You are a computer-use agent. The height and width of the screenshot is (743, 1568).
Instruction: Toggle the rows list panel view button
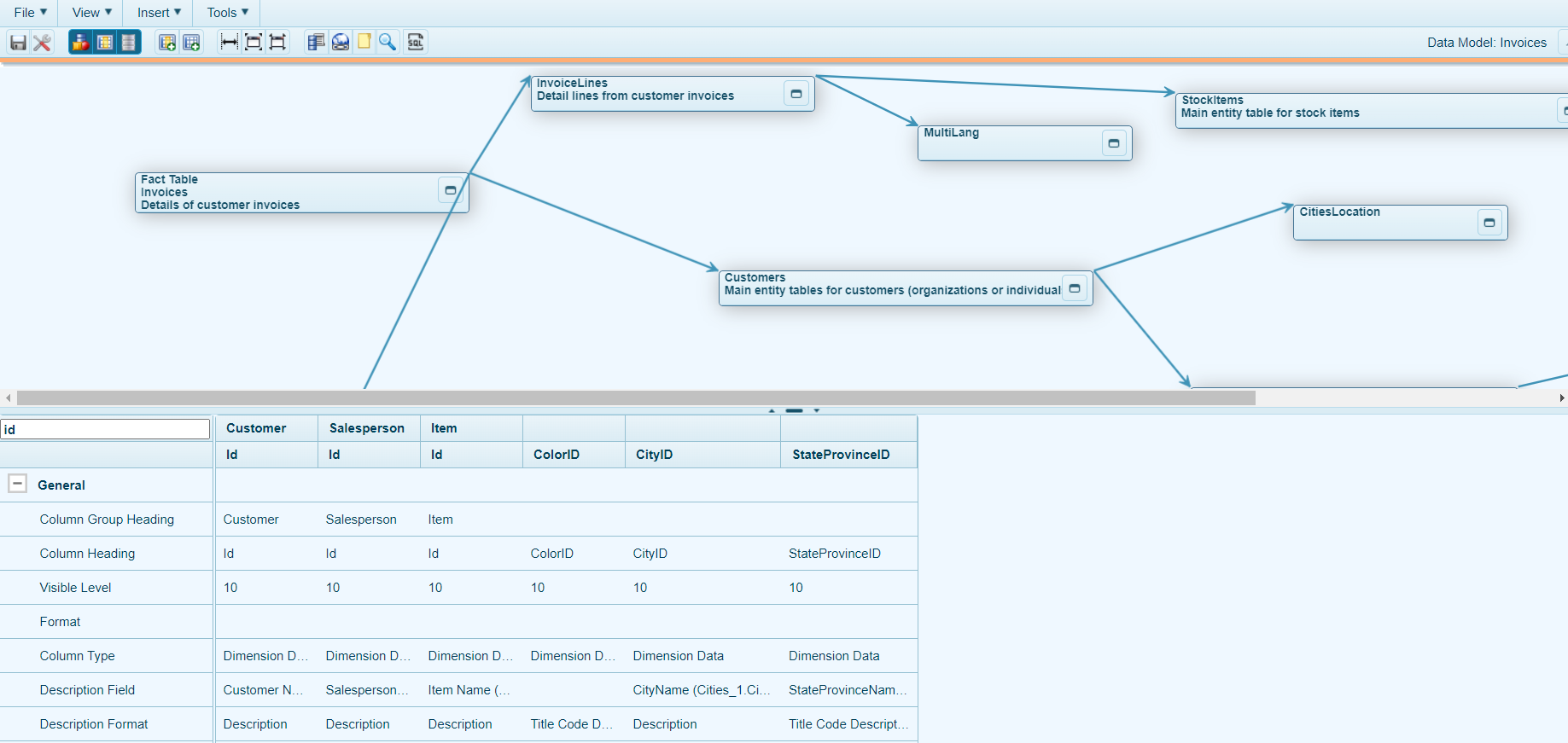[x=128, y=43]
